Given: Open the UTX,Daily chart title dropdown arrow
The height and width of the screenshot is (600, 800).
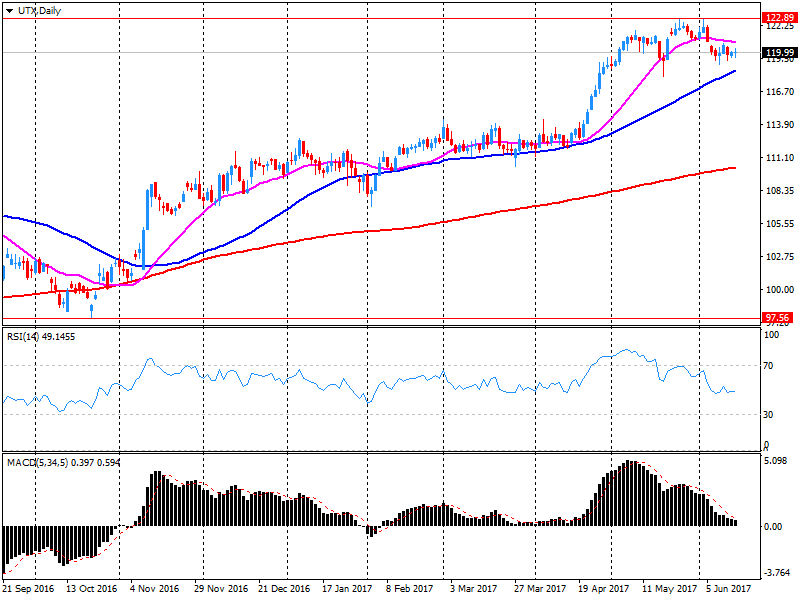Looking at the screenshot, I should pyautogui.click(x=9, y=11).
